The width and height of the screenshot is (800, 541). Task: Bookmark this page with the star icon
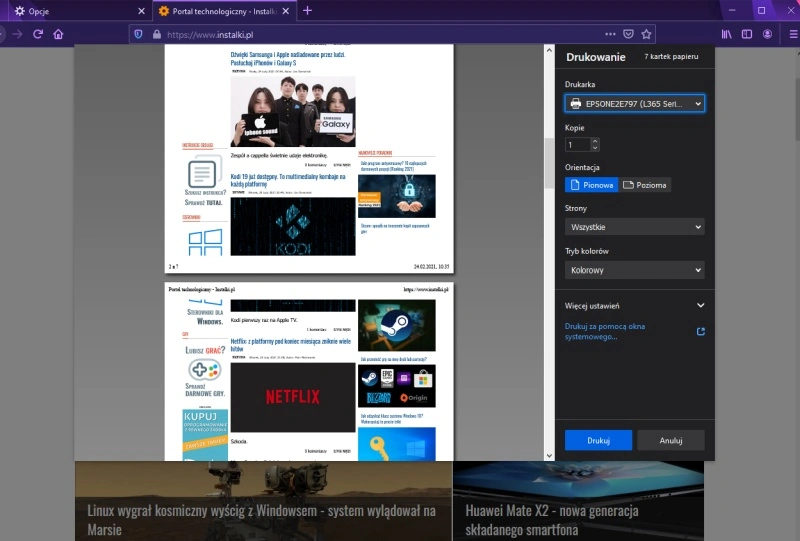coord(647,34)
